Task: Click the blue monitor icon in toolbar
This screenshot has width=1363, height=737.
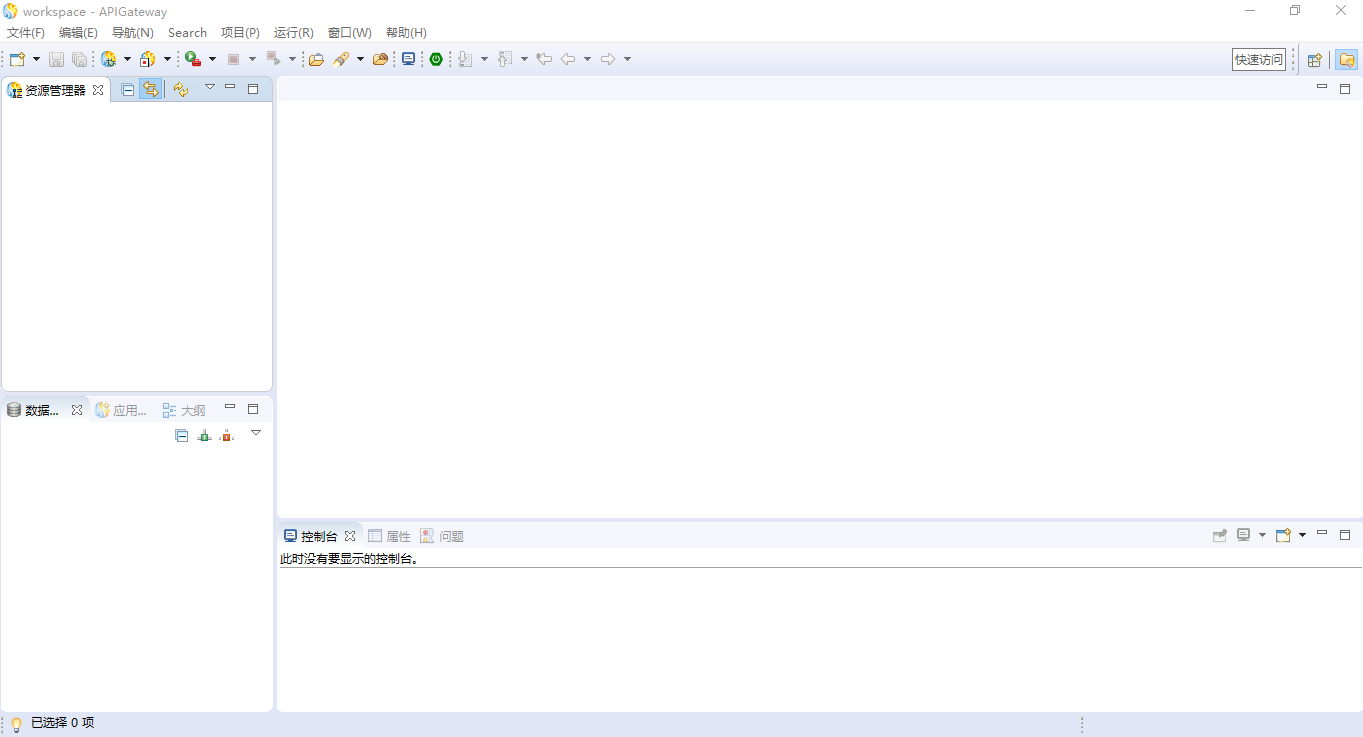Action: click(408, 59)
